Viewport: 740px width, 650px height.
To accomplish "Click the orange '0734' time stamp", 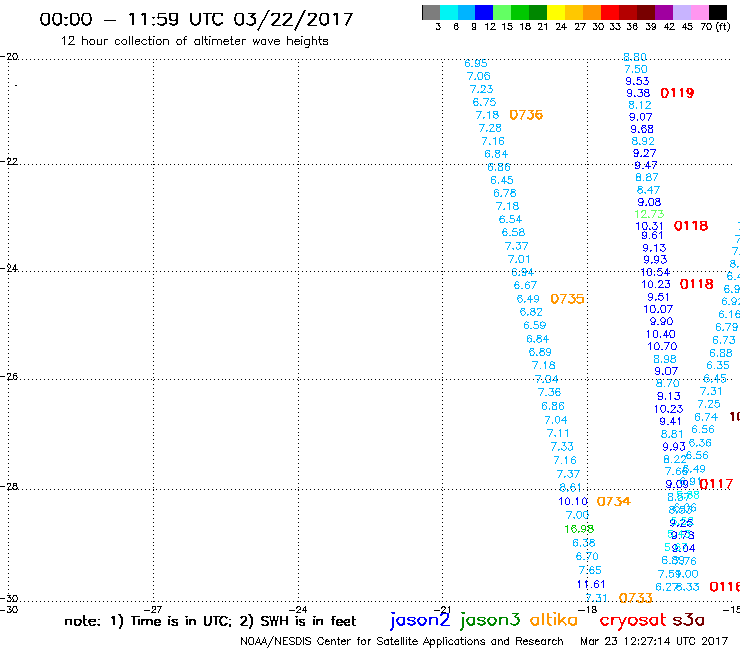I will click(614, 501).
